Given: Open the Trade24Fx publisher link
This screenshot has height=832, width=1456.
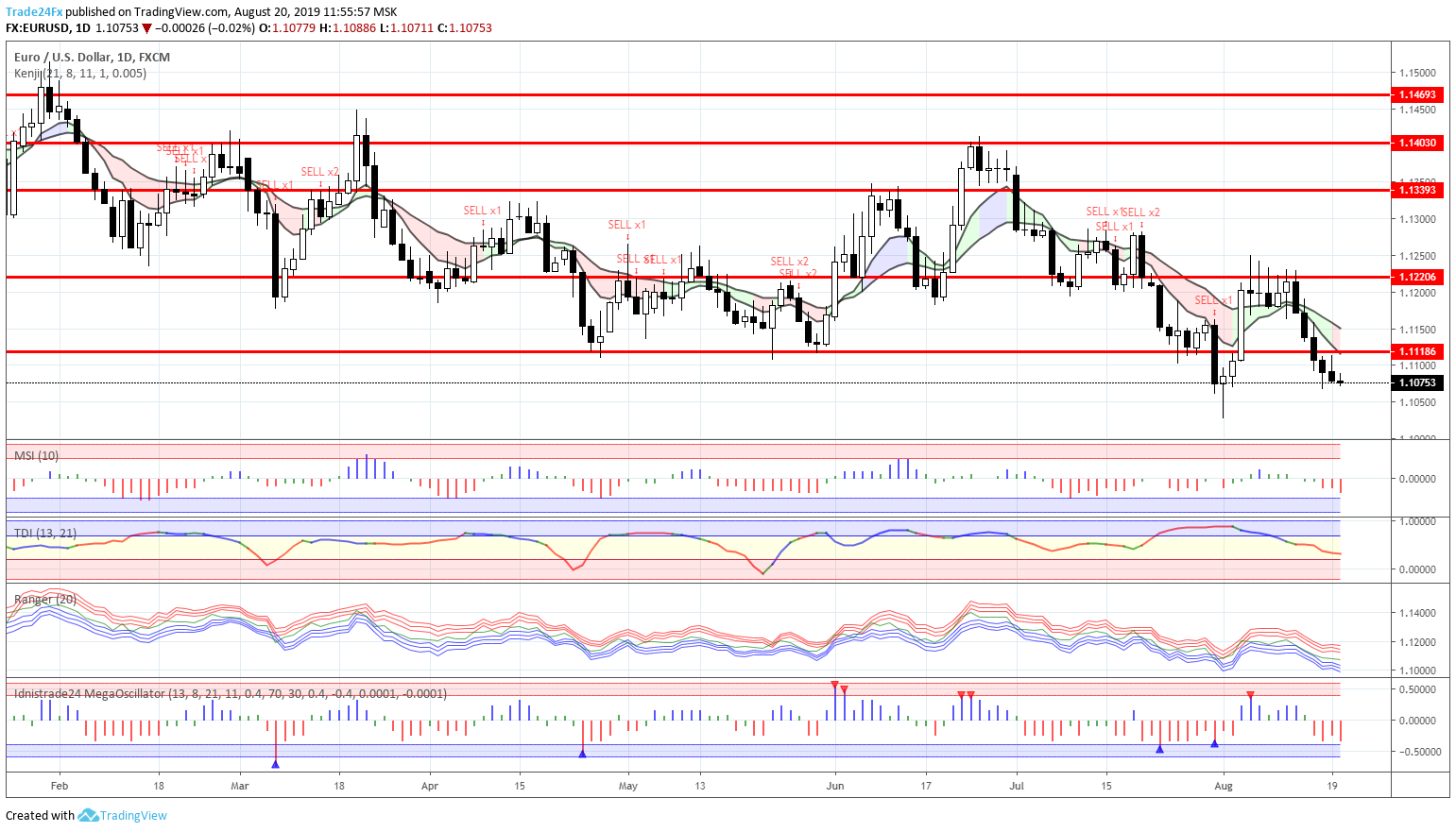Looking at the screenshot, I should 34,12.
